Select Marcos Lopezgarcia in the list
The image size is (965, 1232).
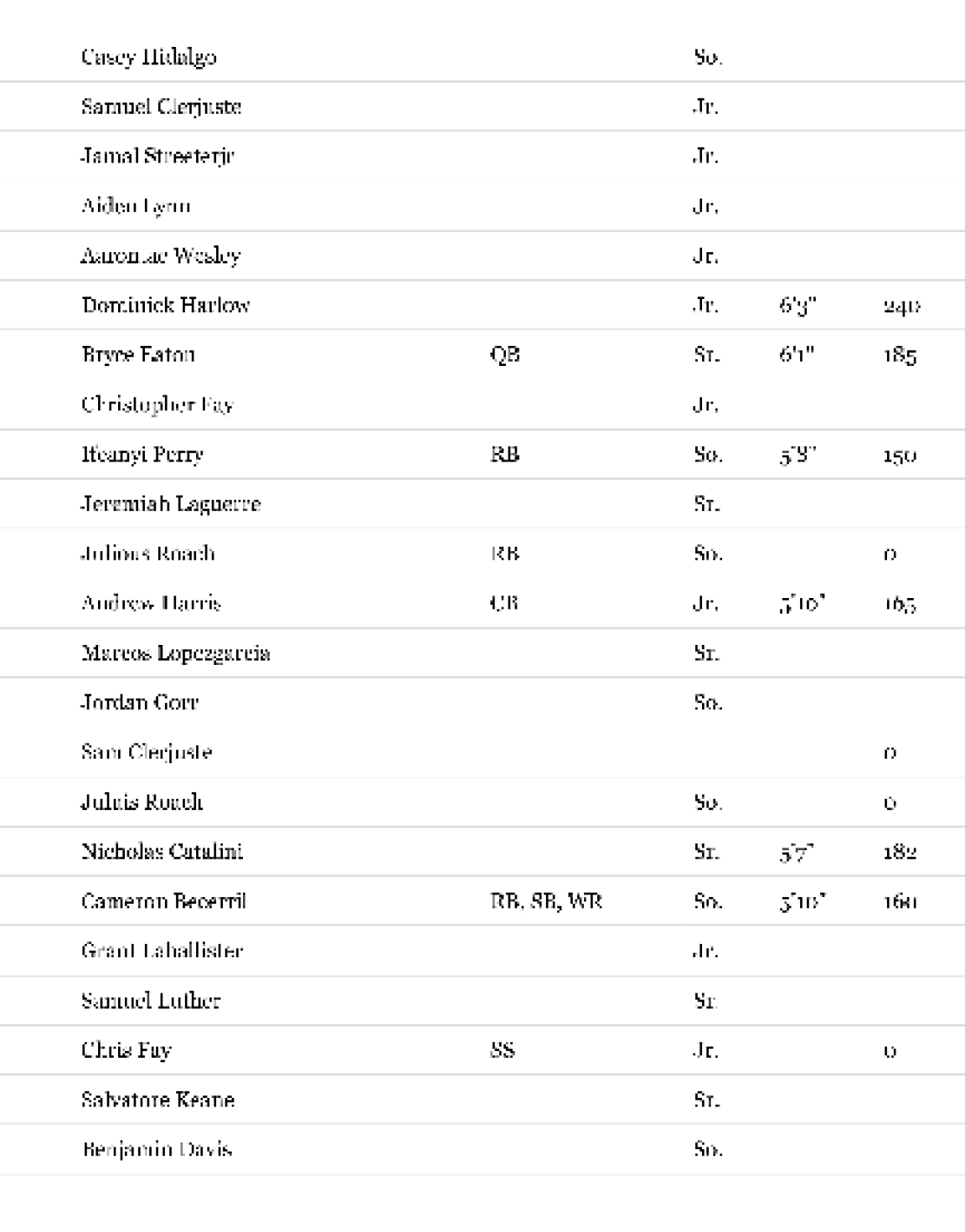(176, 652)
